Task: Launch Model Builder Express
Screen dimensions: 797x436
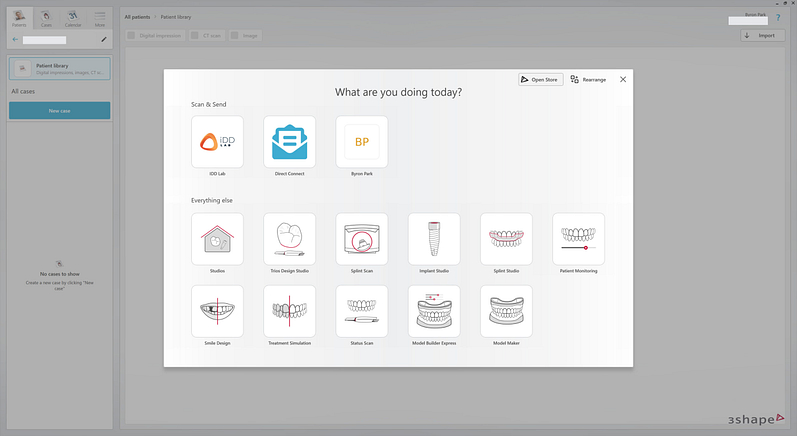Action: (434, 311)
